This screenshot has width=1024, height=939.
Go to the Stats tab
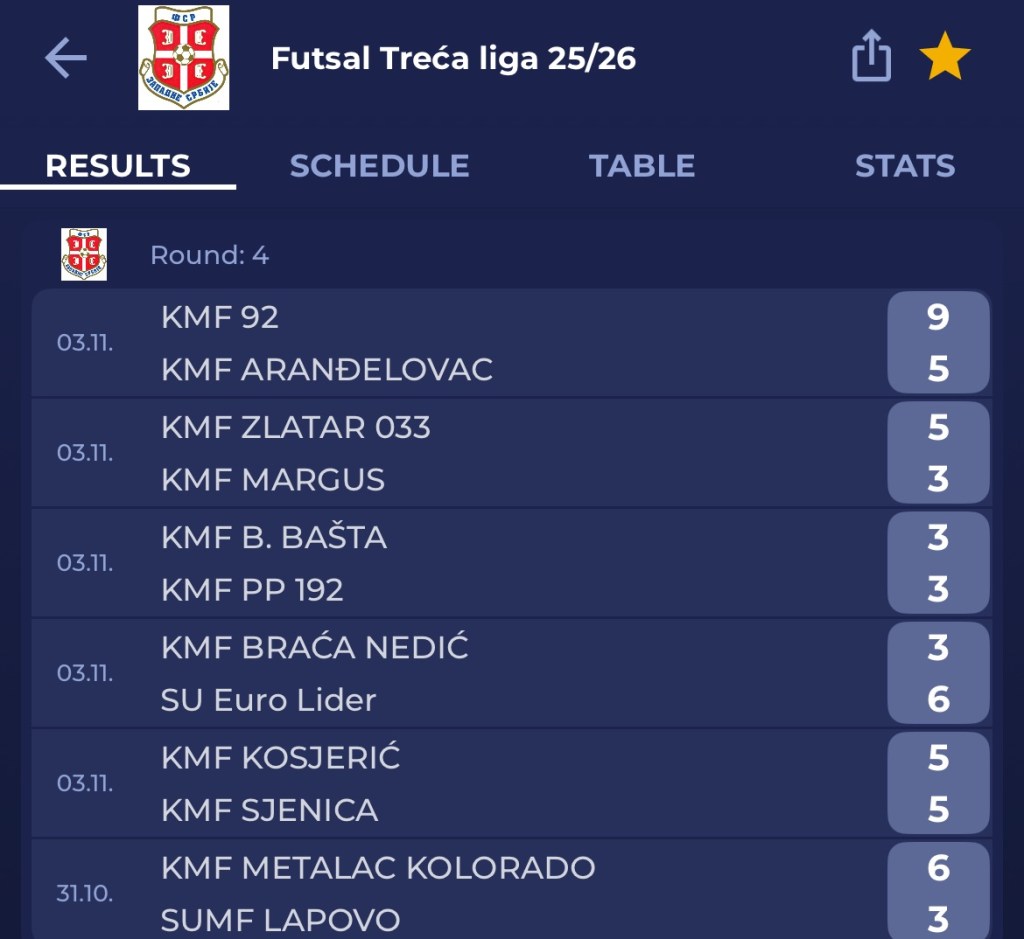click(904, 166)
